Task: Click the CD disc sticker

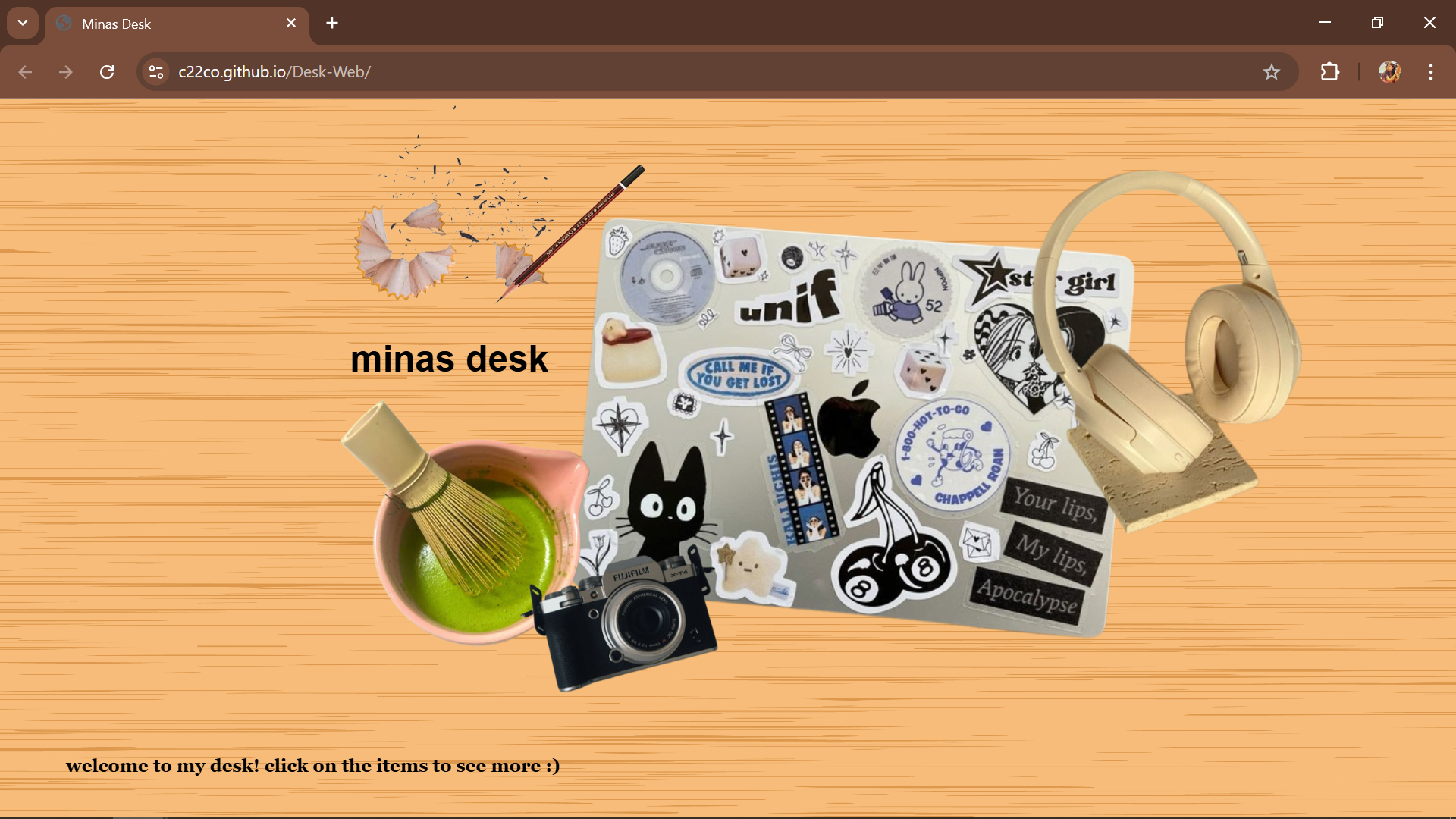Action: point(667,277)
